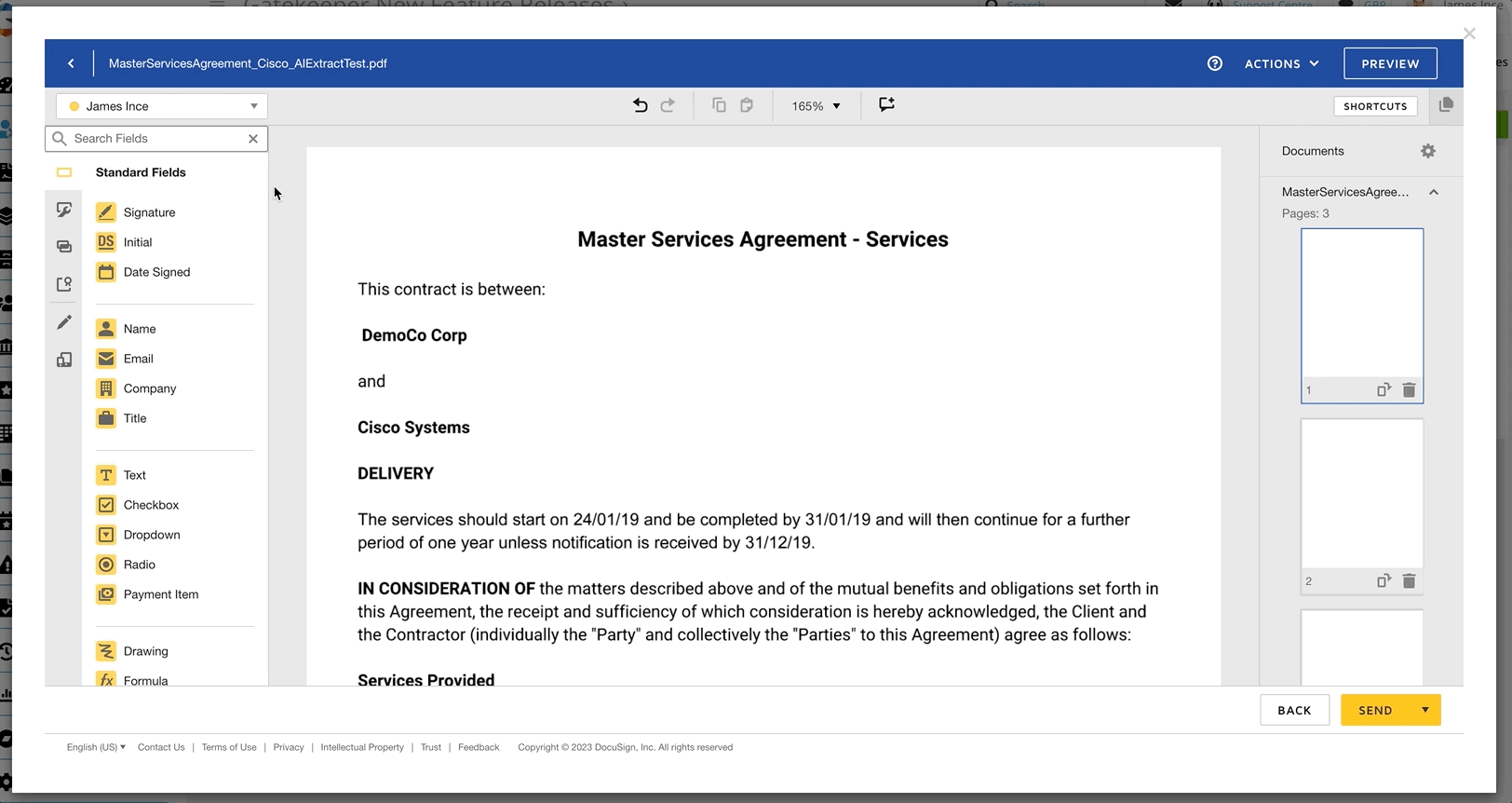
Task: Open the 165% zoom dropdown
Action: coord(816,106)
